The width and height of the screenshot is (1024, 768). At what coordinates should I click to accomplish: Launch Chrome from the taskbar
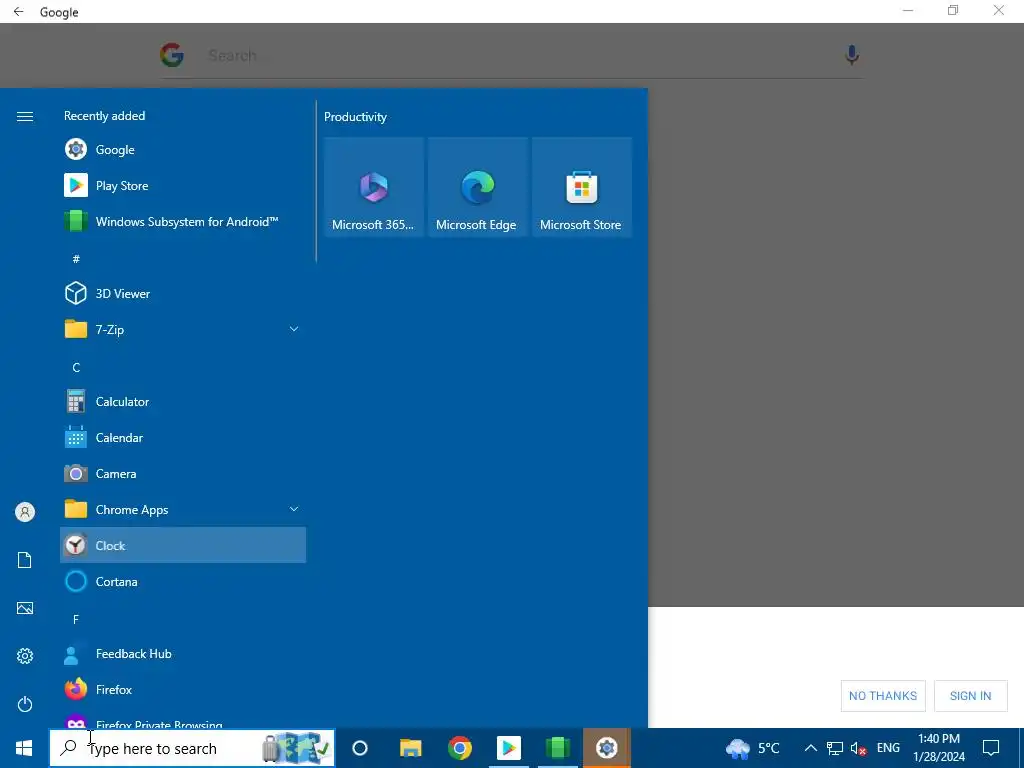[460, 748]
